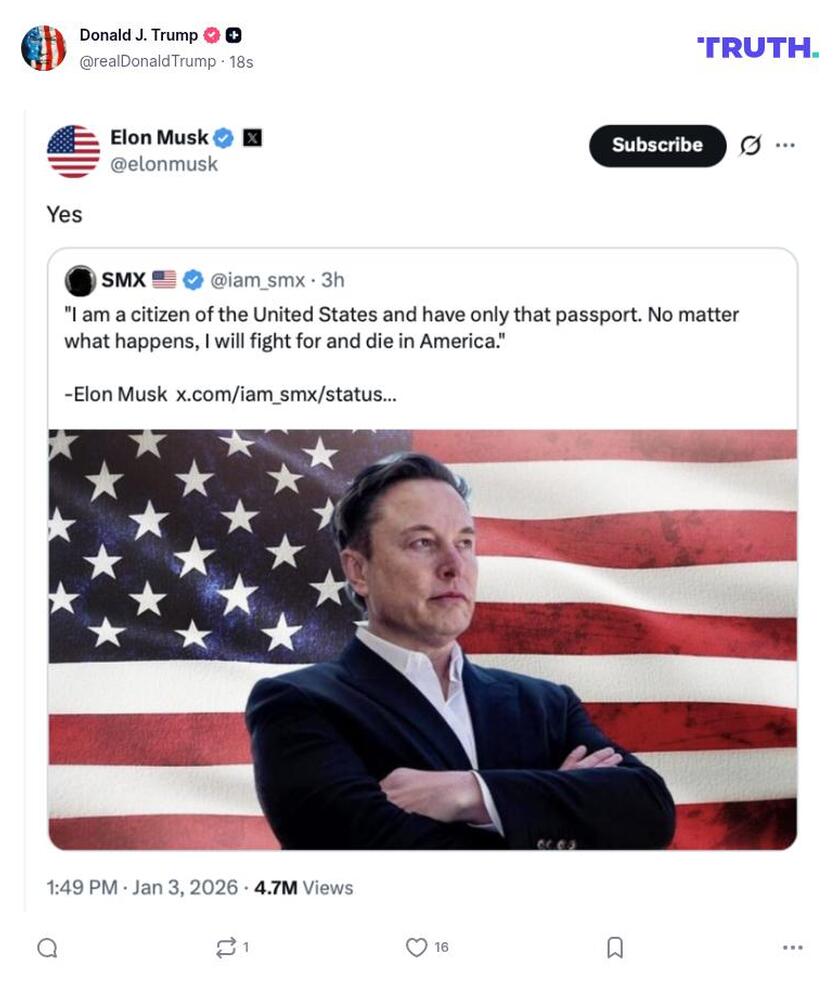
Task: Click the verified badge next to SMX
Action: (x=192, y=280)
